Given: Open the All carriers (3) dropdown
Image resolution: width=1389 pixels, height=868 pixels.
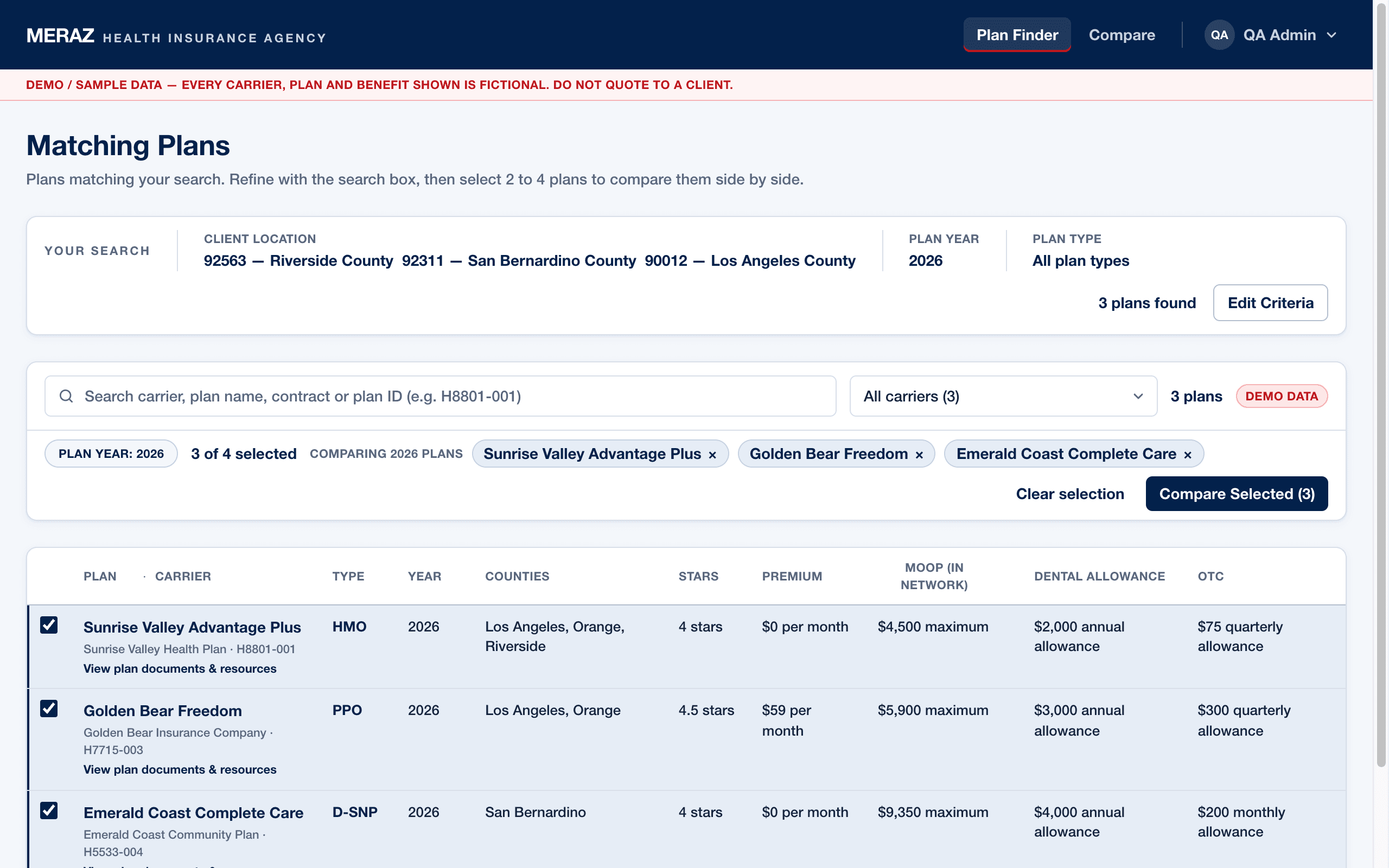Looking at the screenshot, I should point(1003,396).
